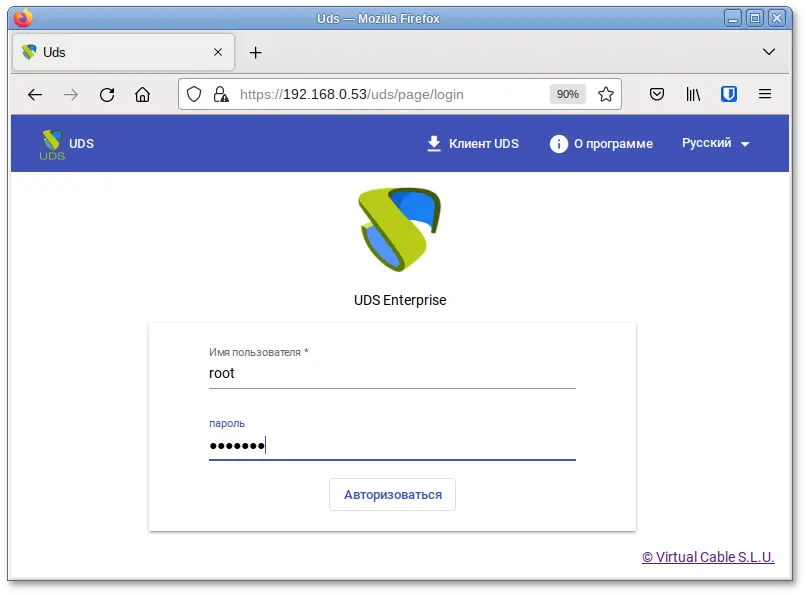The height and width of the screenshot is (595, 806).
Task: Click the пароль password input field
Action: pos(390,445)
